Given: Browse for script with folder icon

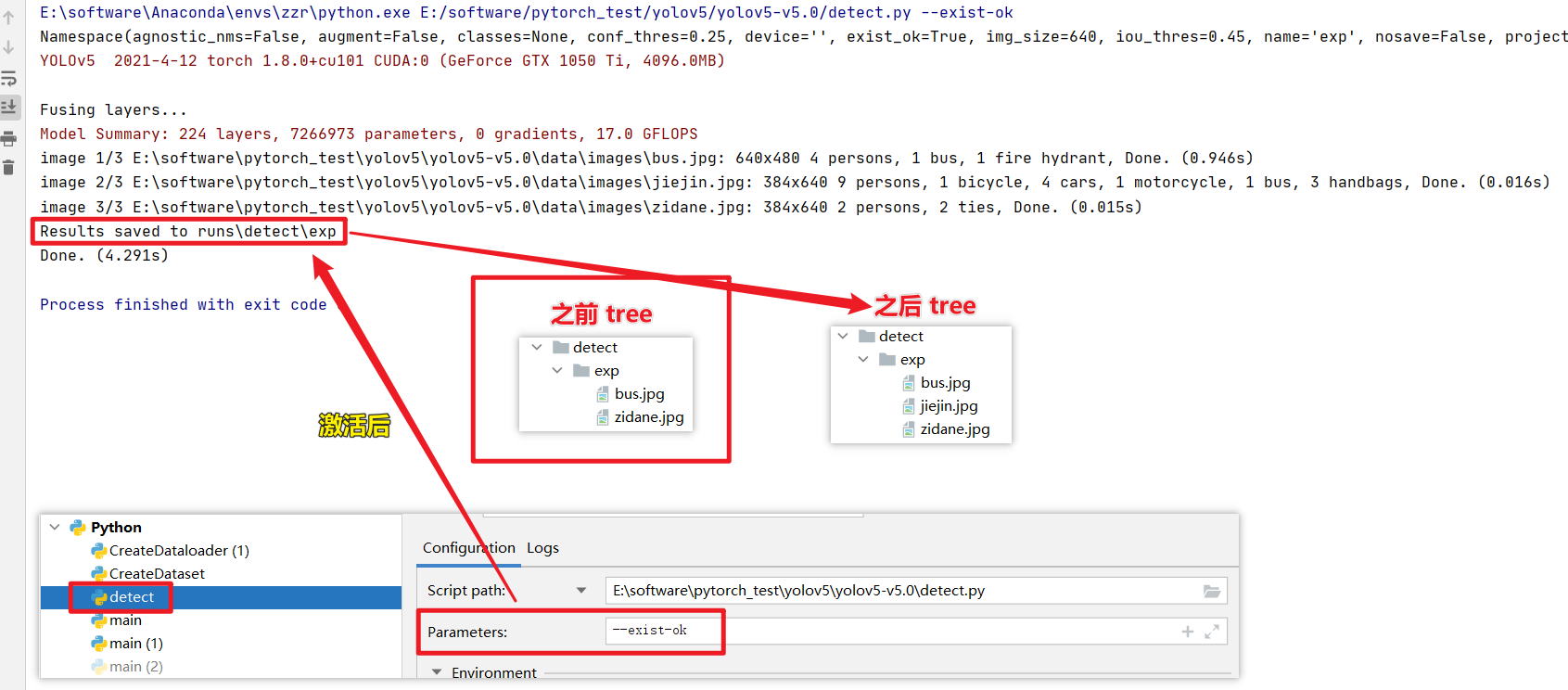Looking at the screenshot, I should click(x=1212, y=591).
